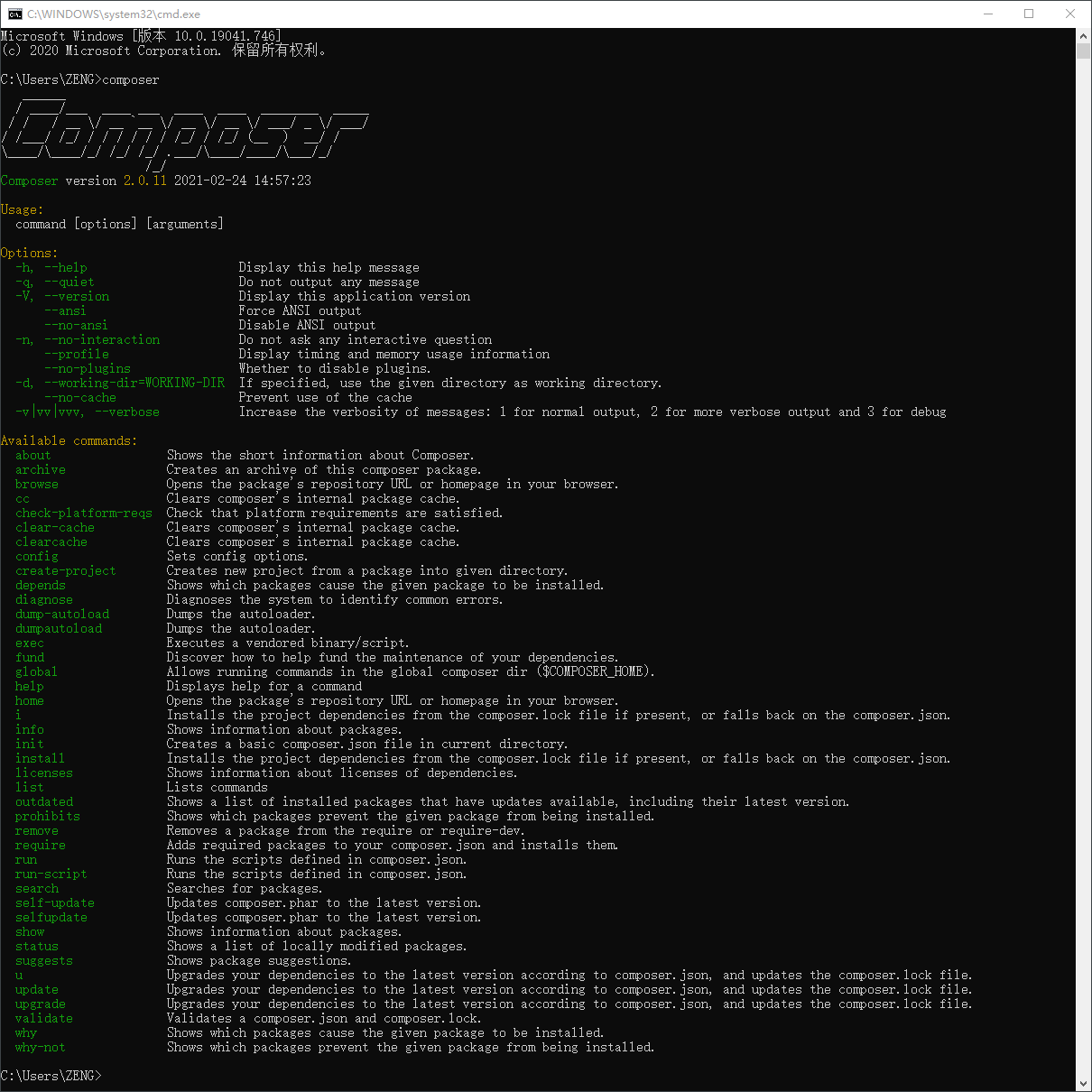Click the 'suggests' command name
Viewport: 1092px width, 1092px height.
[44, 960]
